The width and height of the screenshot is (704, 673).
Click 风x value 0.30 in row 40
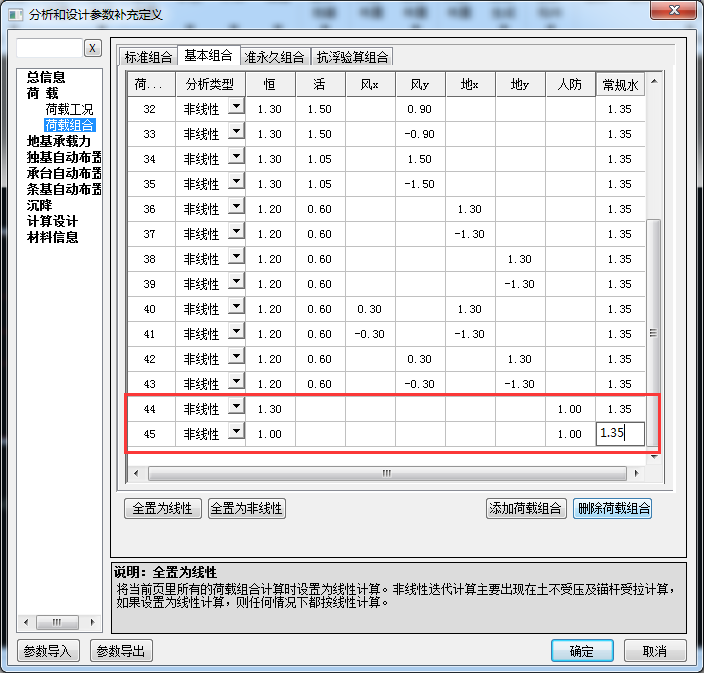(x=370, y=309)
